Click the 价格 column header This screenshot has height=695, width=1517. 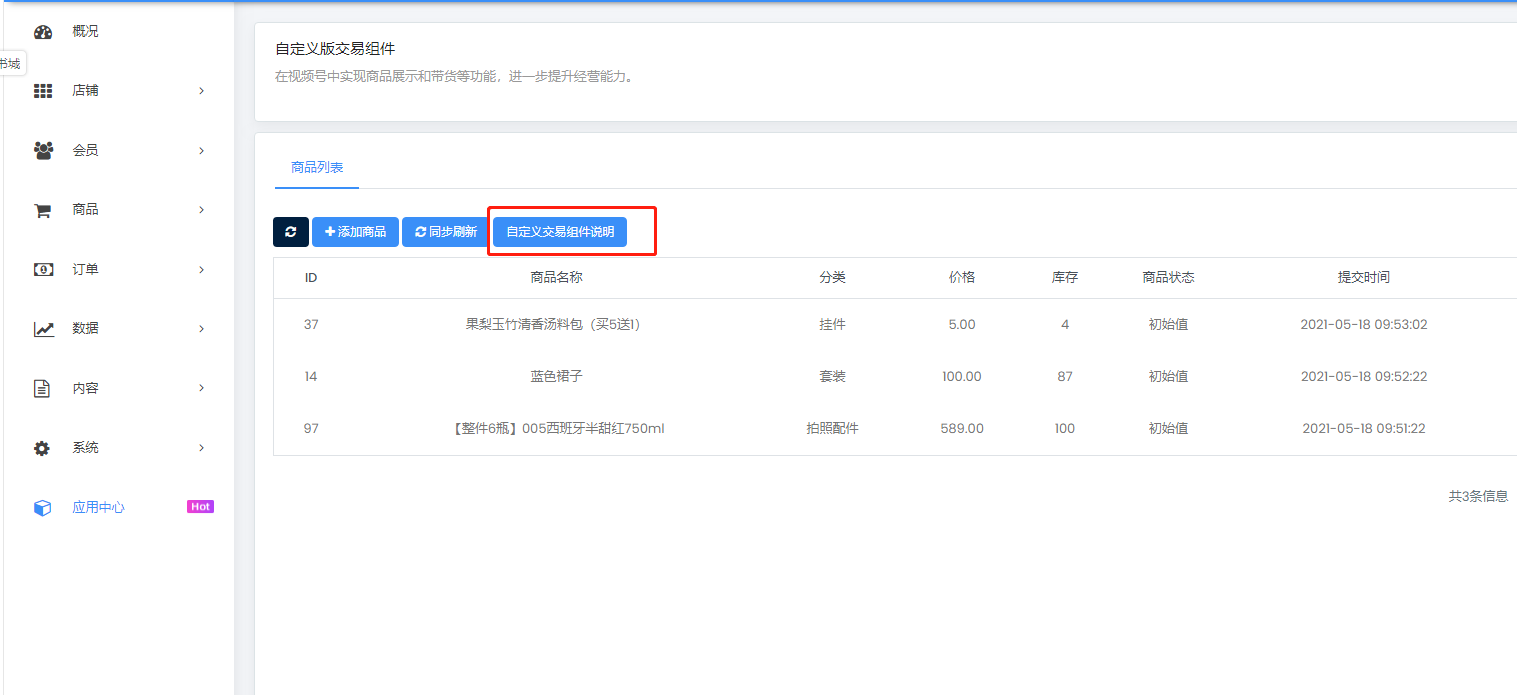pyautogui.click(x=962, y=277)
